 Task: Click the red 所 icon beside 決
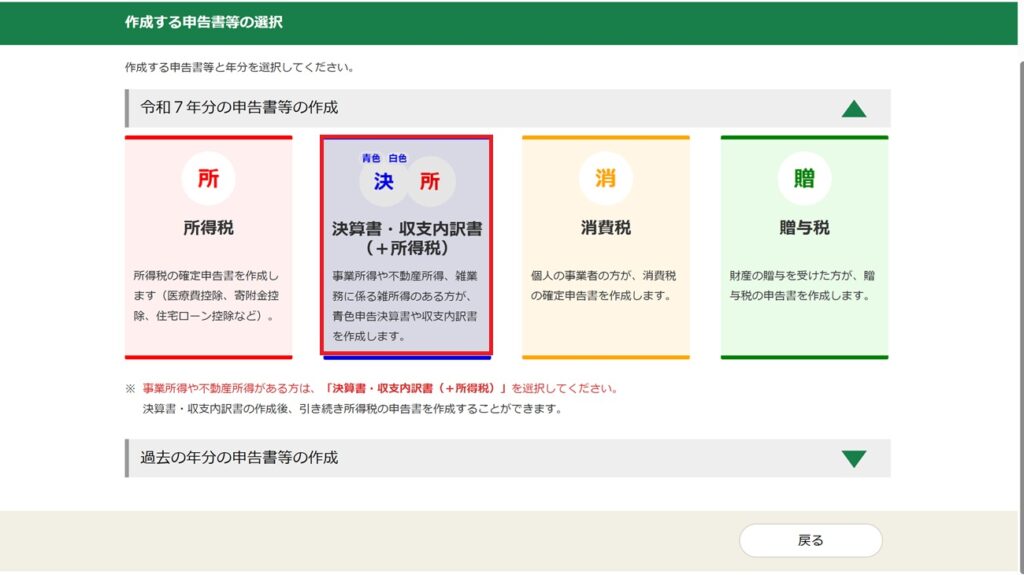tap(430, 181)
